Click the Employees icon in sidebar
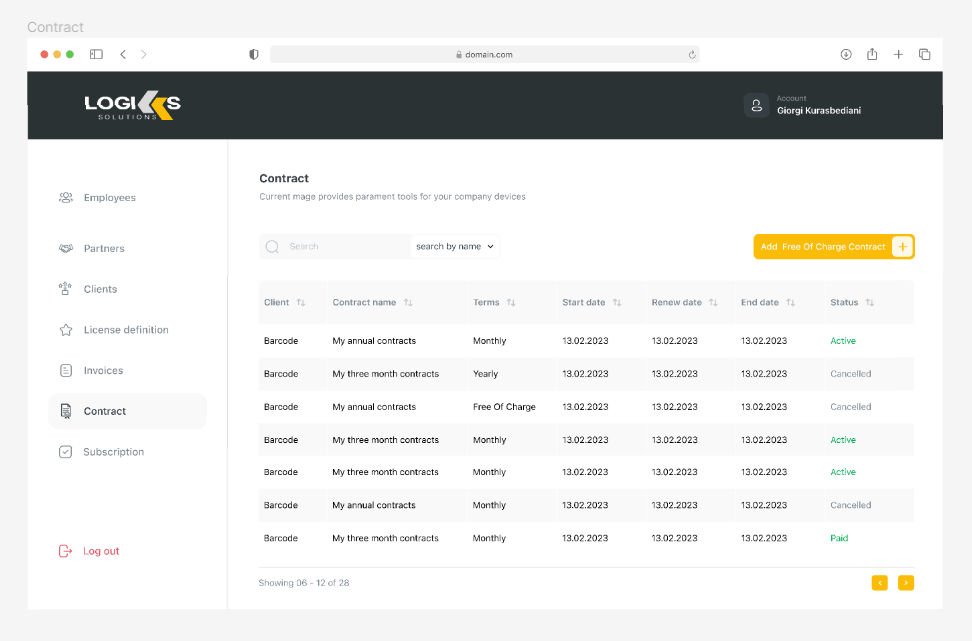Viewport: 972px width, 641px height. (66, 198)
